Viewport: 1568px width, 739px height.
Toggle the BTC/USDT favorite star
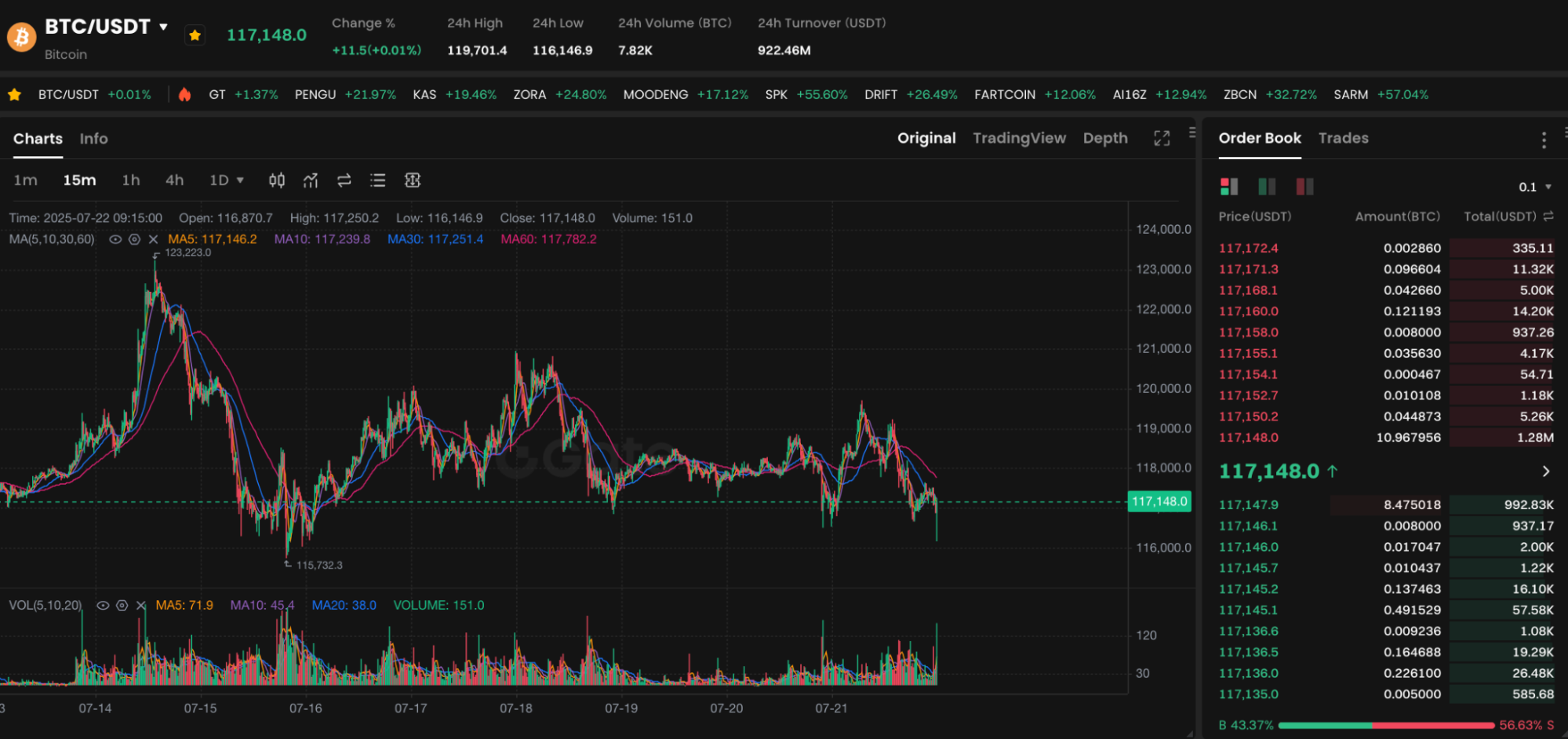(x=195, y=35)
